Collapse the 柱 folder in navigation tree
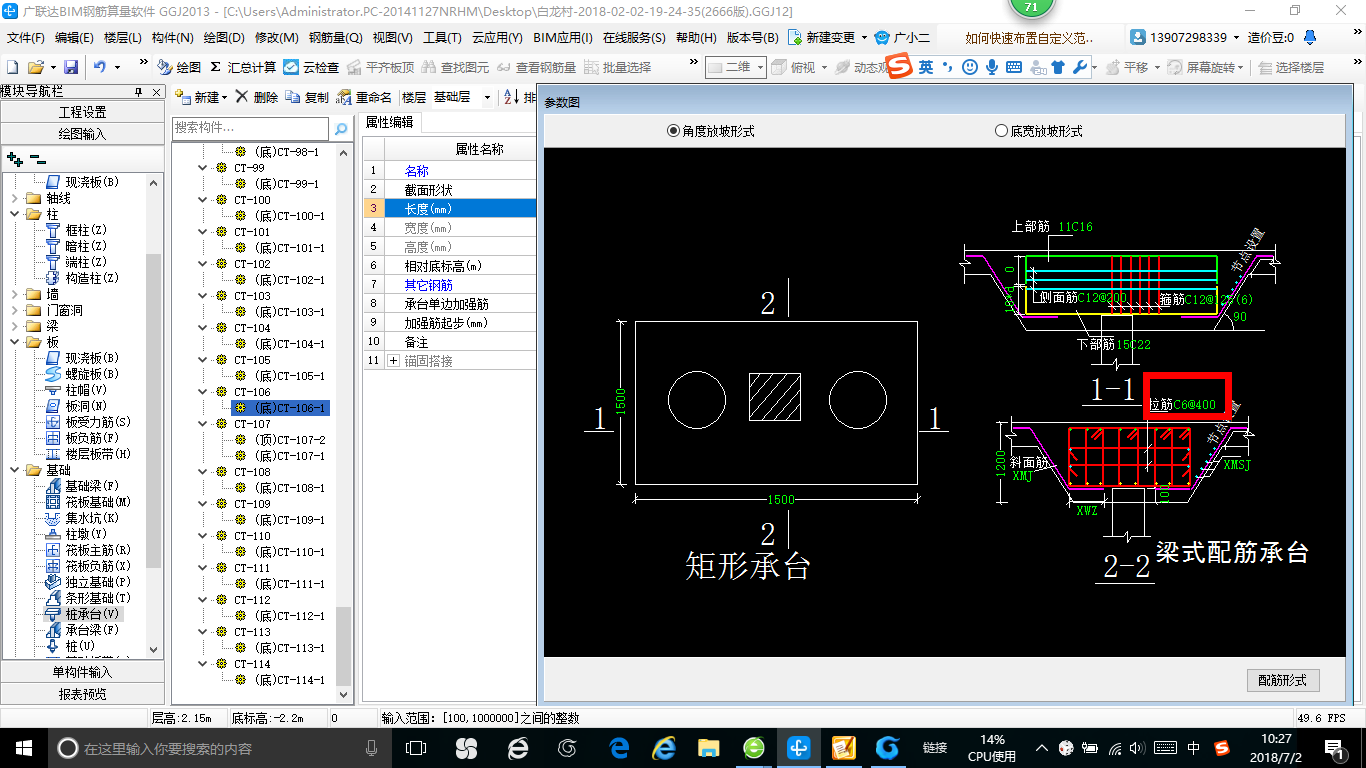Viewport: 1366px width, 768px height. pos(14,214)
